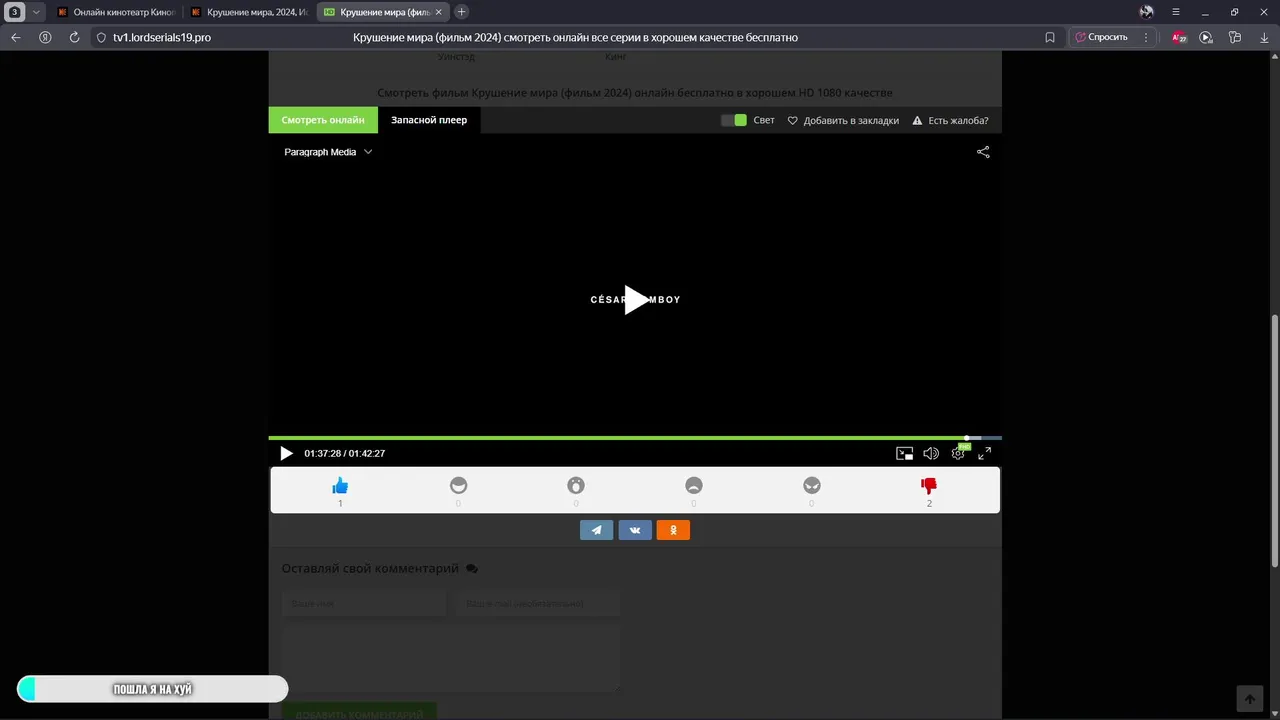Enter fullscreen mode in the player
This screenshot has width=1280, height=720.
pos(984,453)
